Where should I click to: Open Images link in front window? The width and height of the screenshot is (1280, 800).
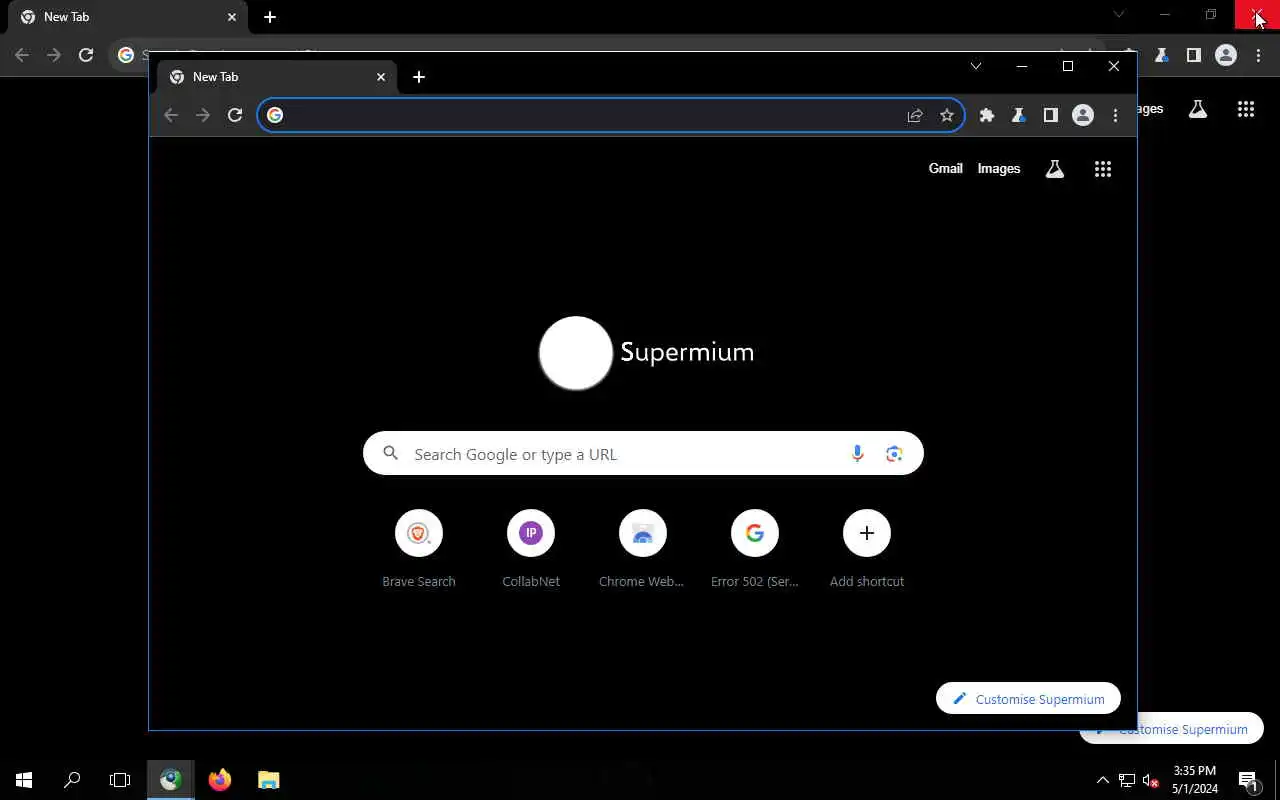coord(999,168)
